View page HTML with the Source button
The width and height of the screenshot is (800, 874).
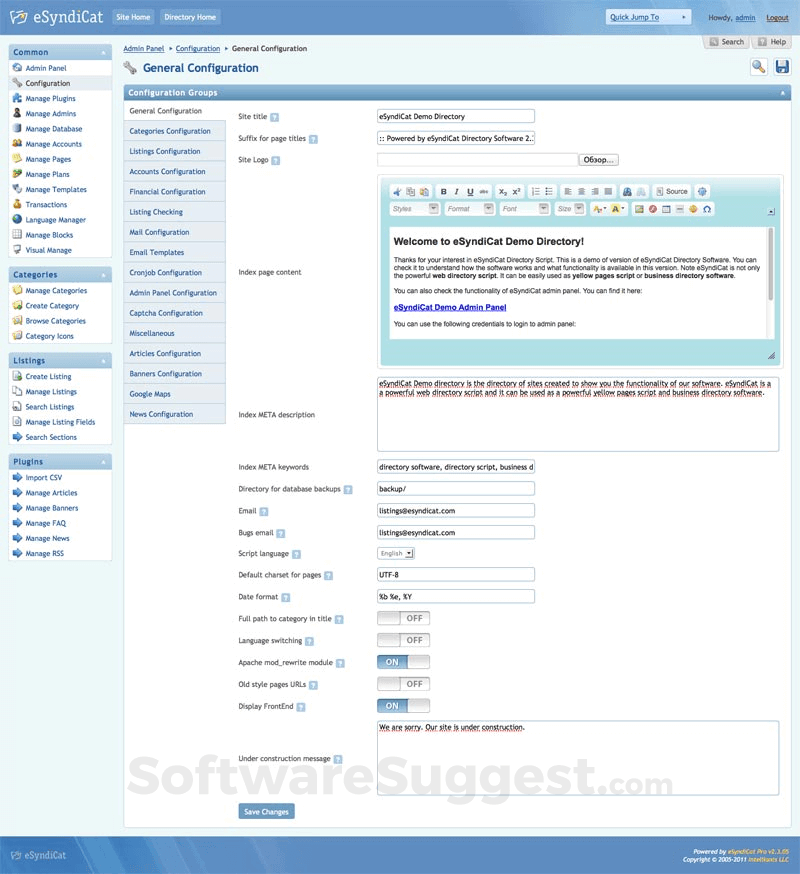click(x=675, y=190)
